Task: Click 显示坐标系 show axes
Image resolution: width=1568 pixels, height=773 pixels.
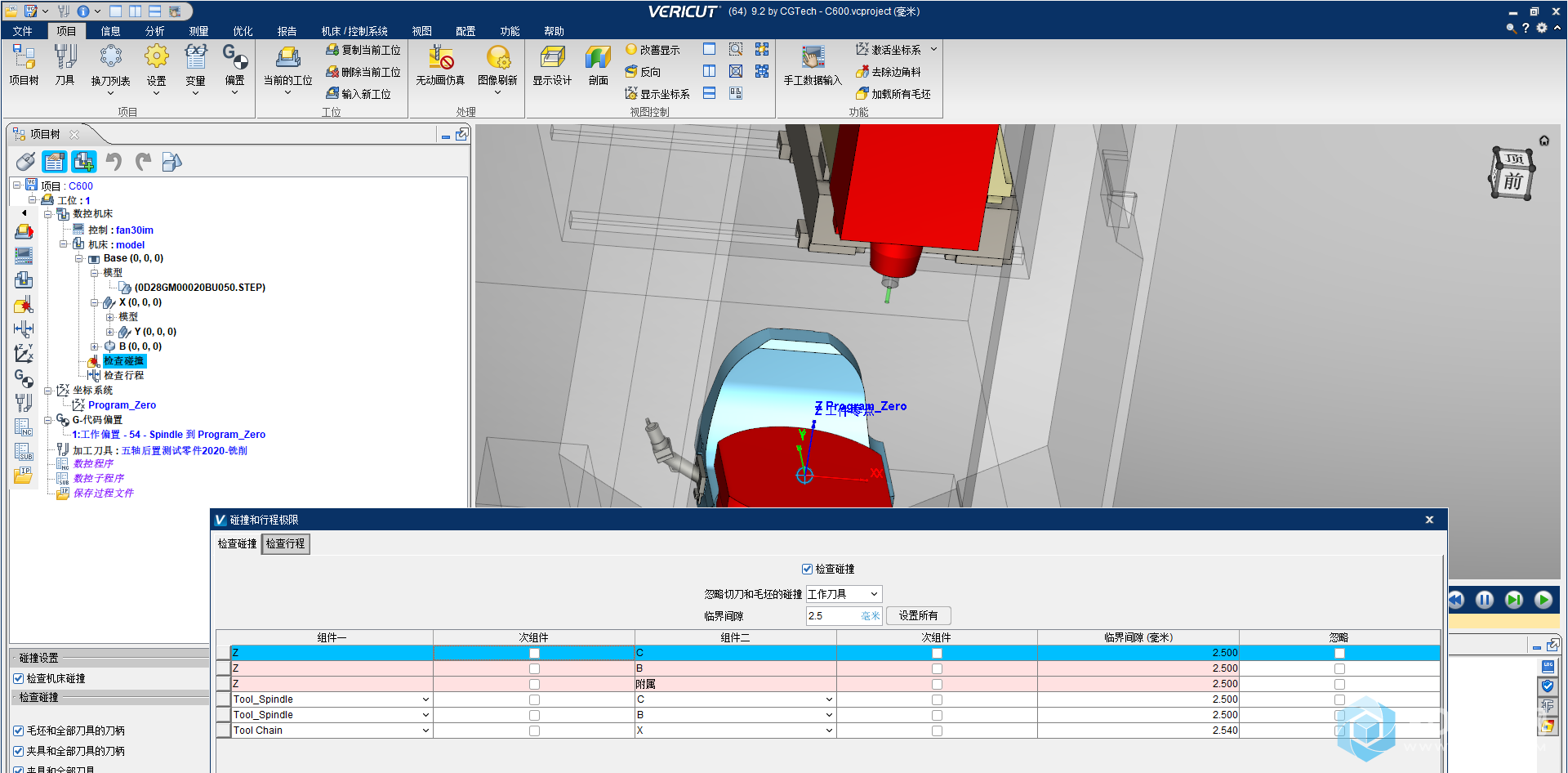Action: click(657, 94)
